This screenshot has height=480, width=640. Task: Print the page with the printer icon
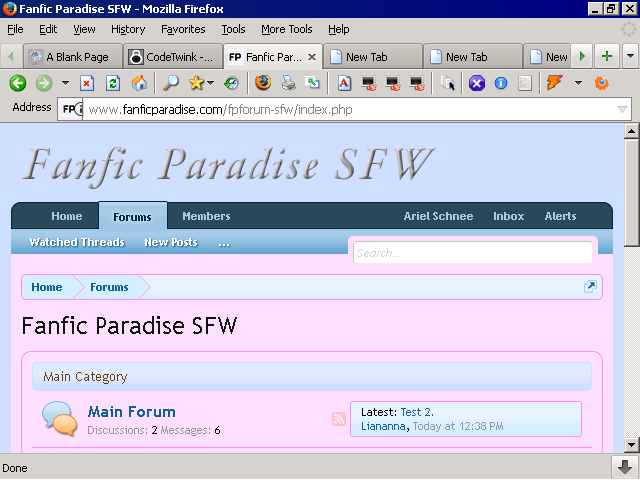point(289,83)
